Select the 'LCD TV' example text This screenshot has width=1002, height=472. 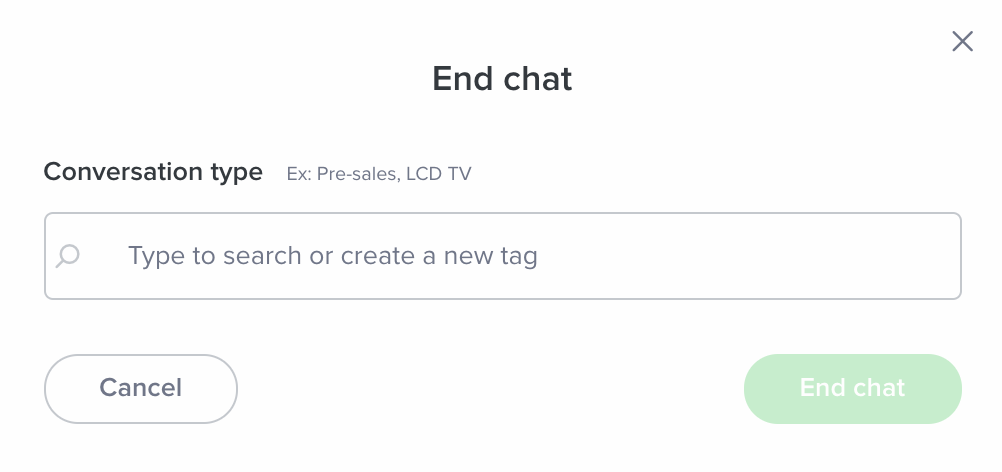pos(438,174)
